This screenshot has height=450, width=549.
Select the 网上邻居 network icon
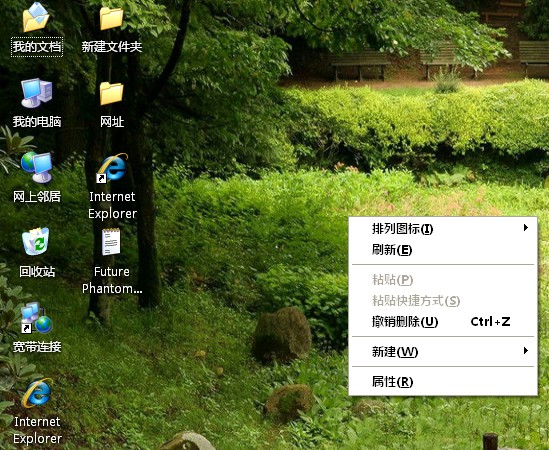[36, 167]
